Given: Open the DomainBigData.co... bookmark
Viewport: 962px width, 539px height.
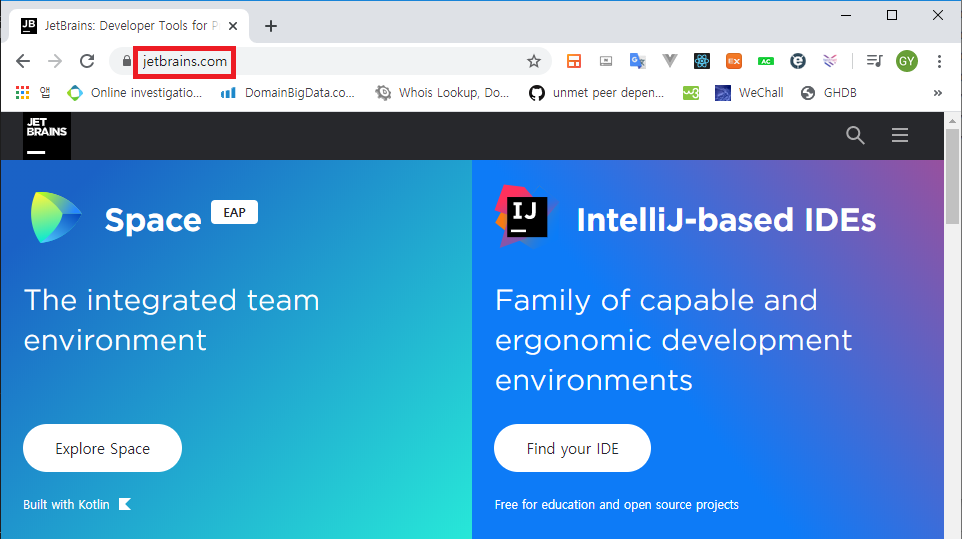Looking at the screenshot, I should 288,93.
